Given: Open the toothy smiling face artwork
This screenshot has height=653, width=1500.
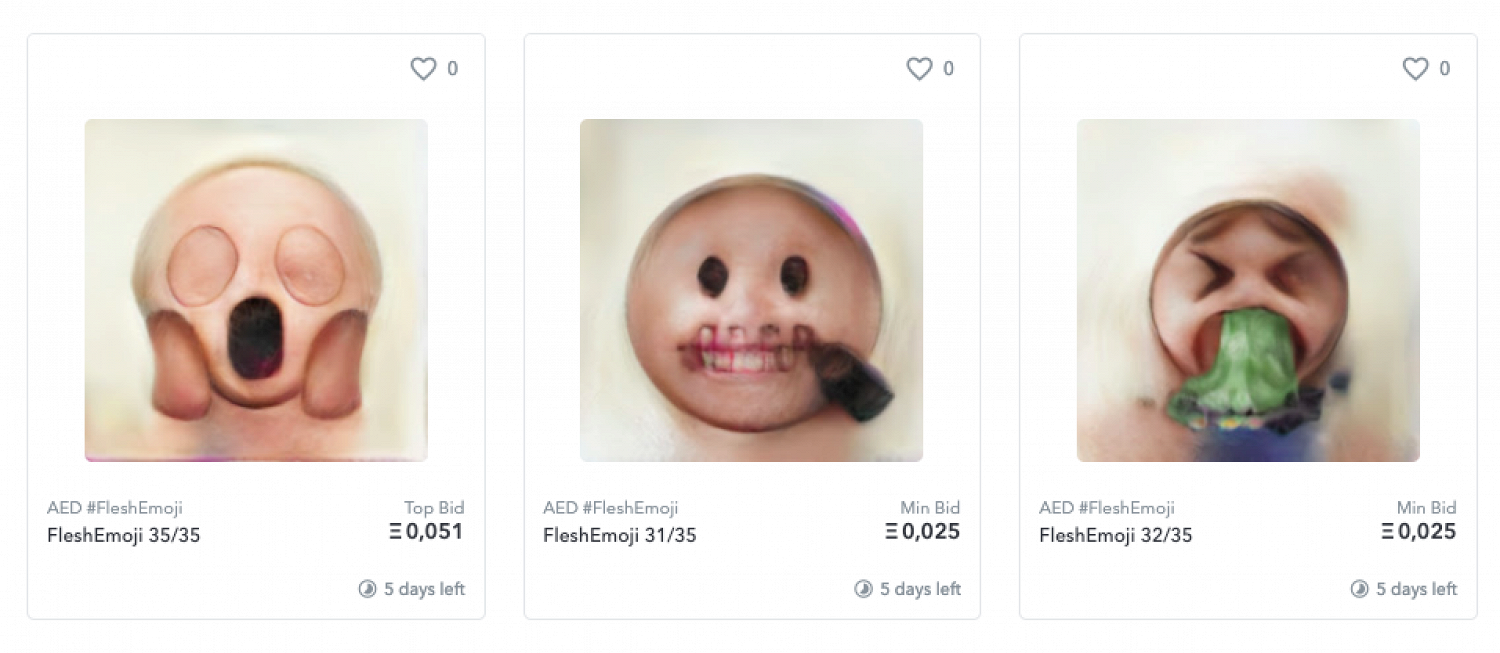Looking at the screenshot, I should (751, 290).
